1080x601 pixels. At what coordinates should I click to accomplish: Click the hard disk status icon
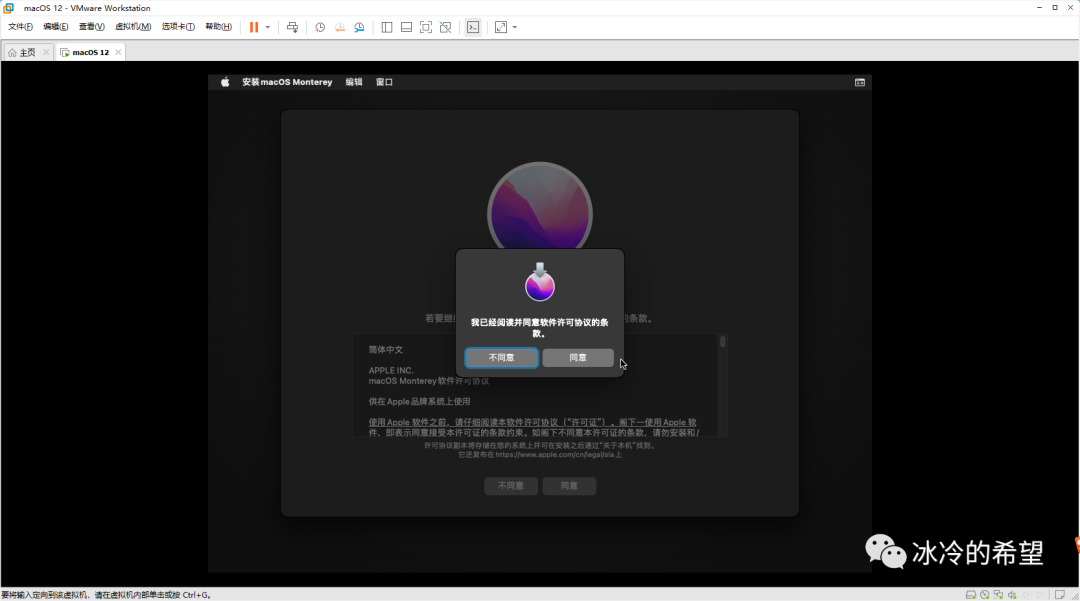click(970, 595)
